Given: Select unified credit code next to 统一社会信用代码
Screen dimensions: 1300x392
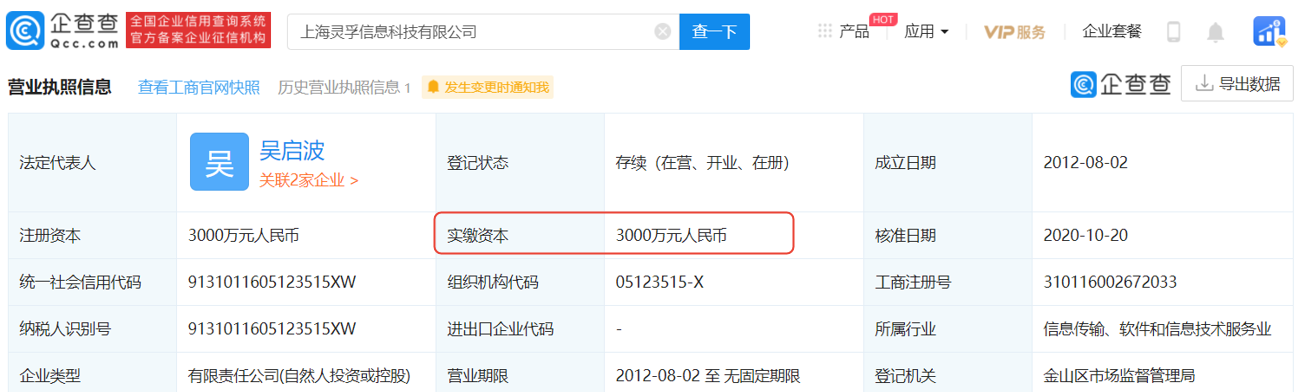Looking at the screenshot, I should click(272, 282).
